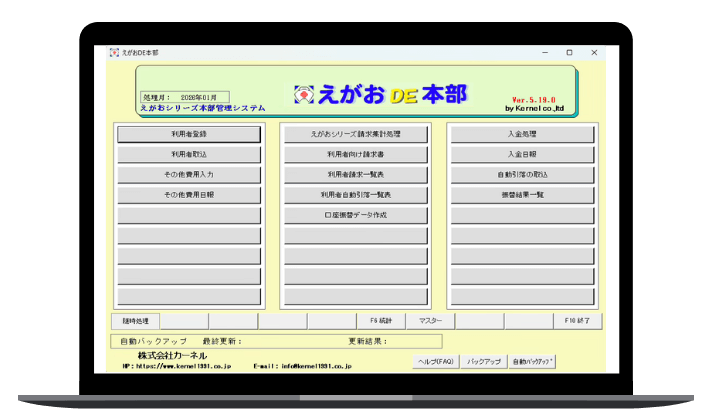Launch 口座振替データ作成
711x420 pixels.
(355, 215)
